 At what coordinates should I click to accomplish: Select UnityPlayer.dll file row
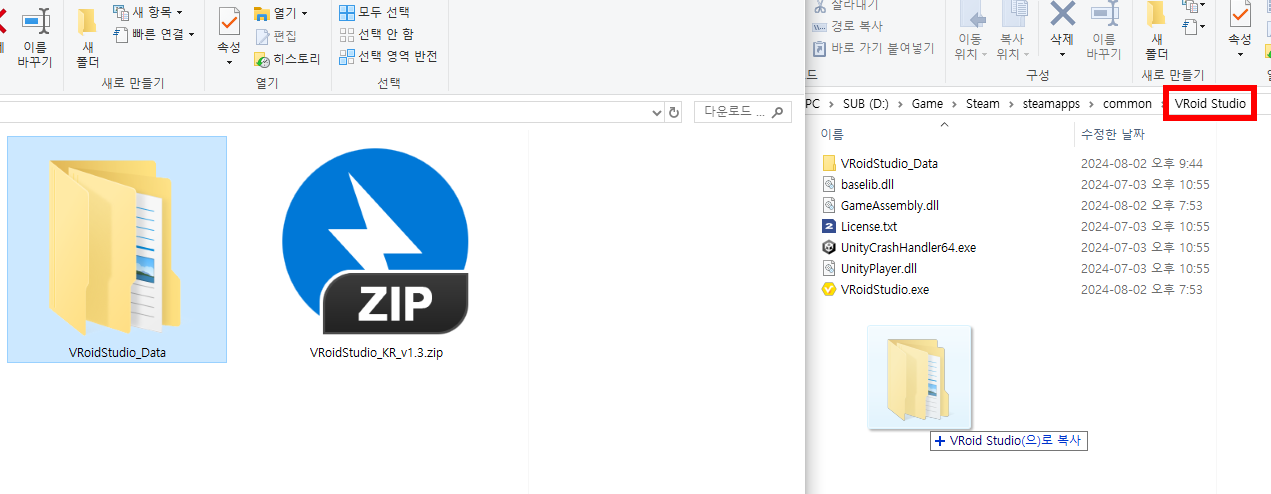click(1014, 268)
